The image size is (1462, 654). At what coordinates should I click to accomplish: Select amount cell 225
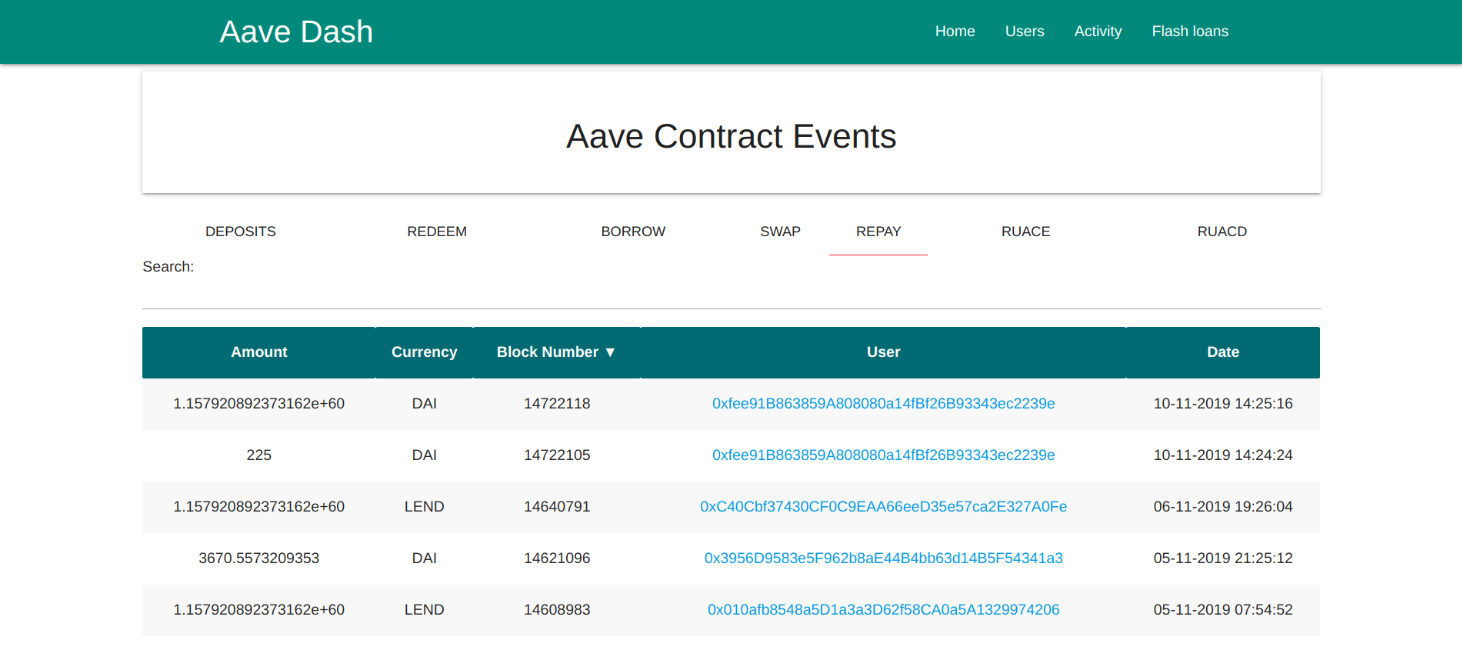pyautogui.click(x=259, y=455)
